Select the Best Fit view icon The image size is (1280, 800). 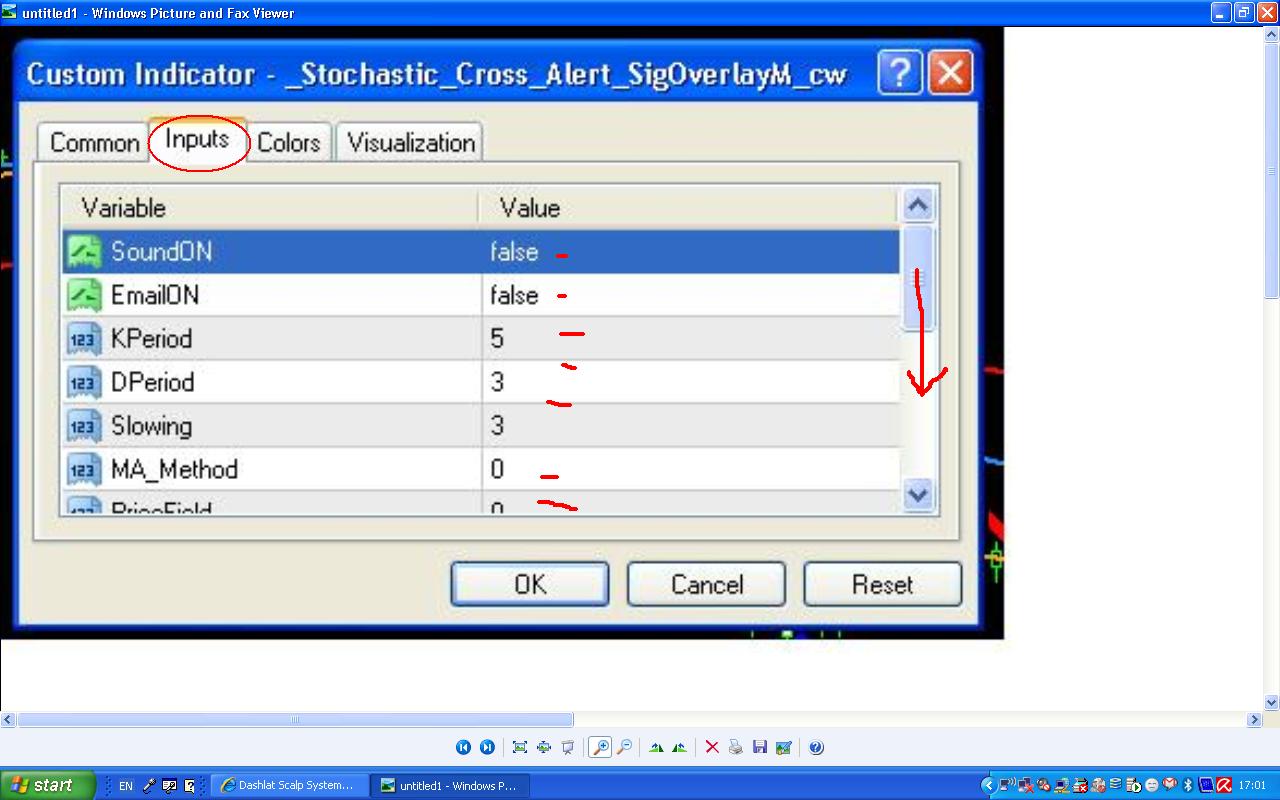pos(520,747)
